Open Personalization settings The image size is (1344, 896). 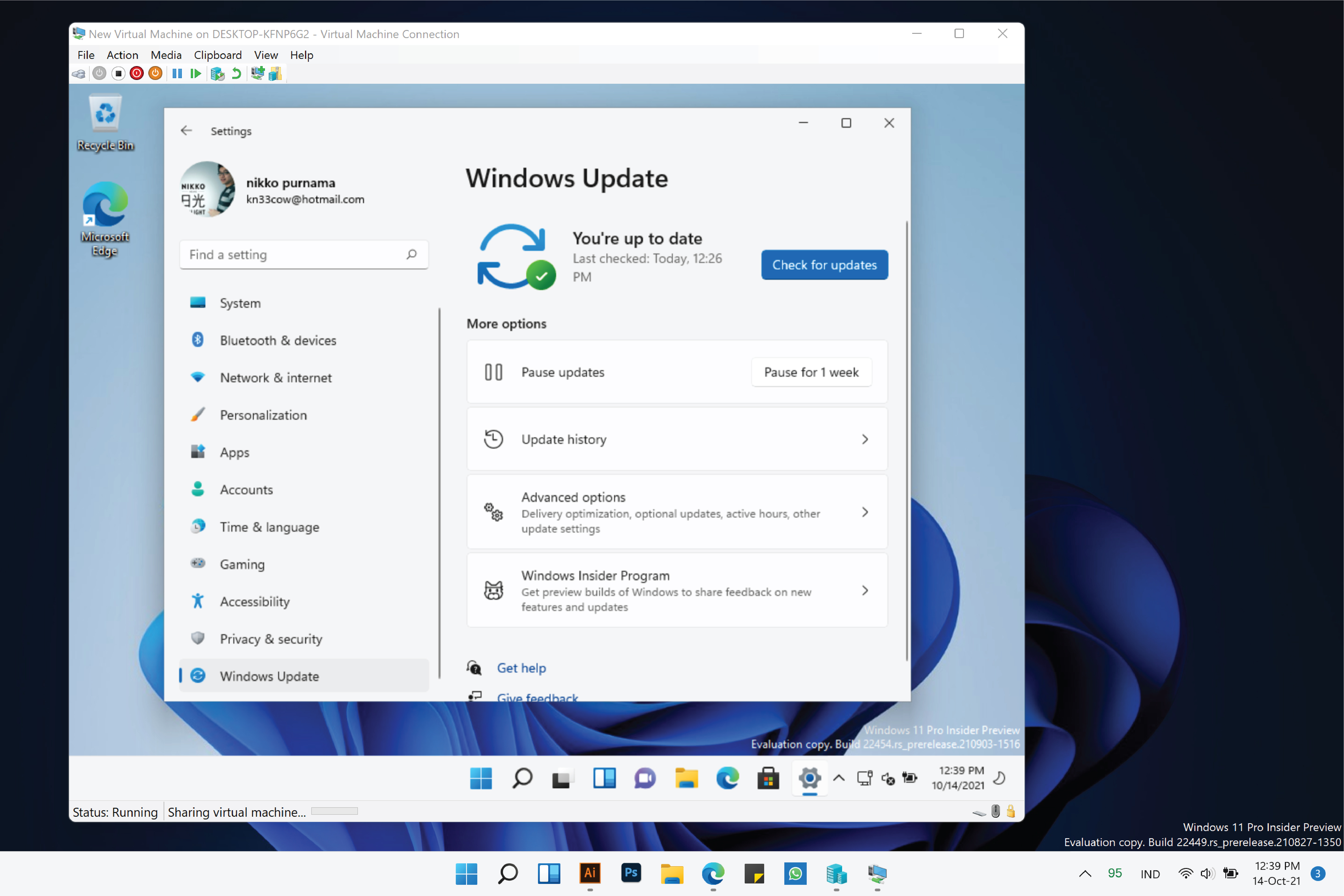point(304,415)
